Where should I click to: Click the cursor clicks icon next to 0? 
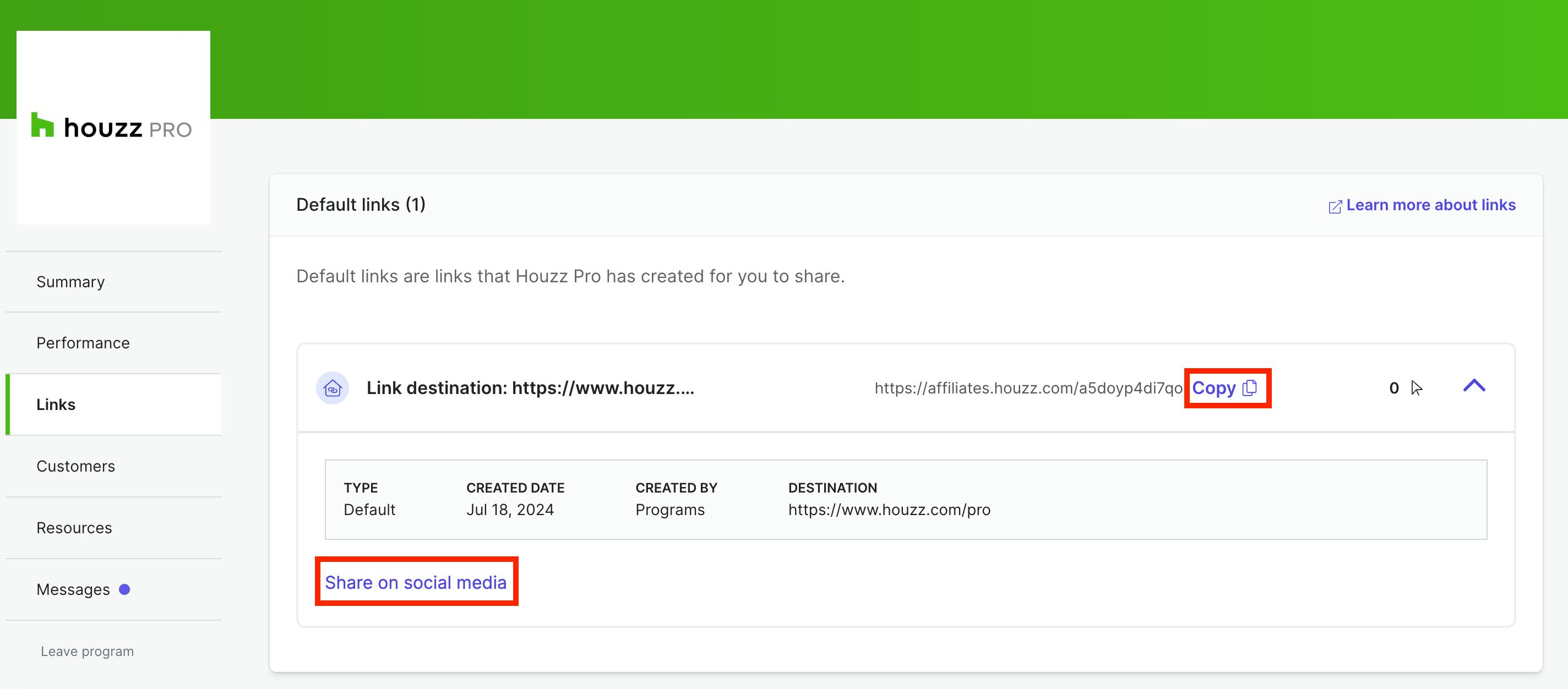[x=1417, y=388]
